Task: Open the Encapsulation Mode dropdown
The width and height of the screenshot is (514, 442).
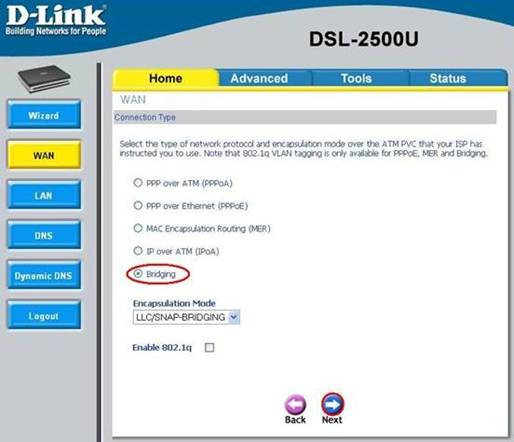Action: (x=186, y=317)
